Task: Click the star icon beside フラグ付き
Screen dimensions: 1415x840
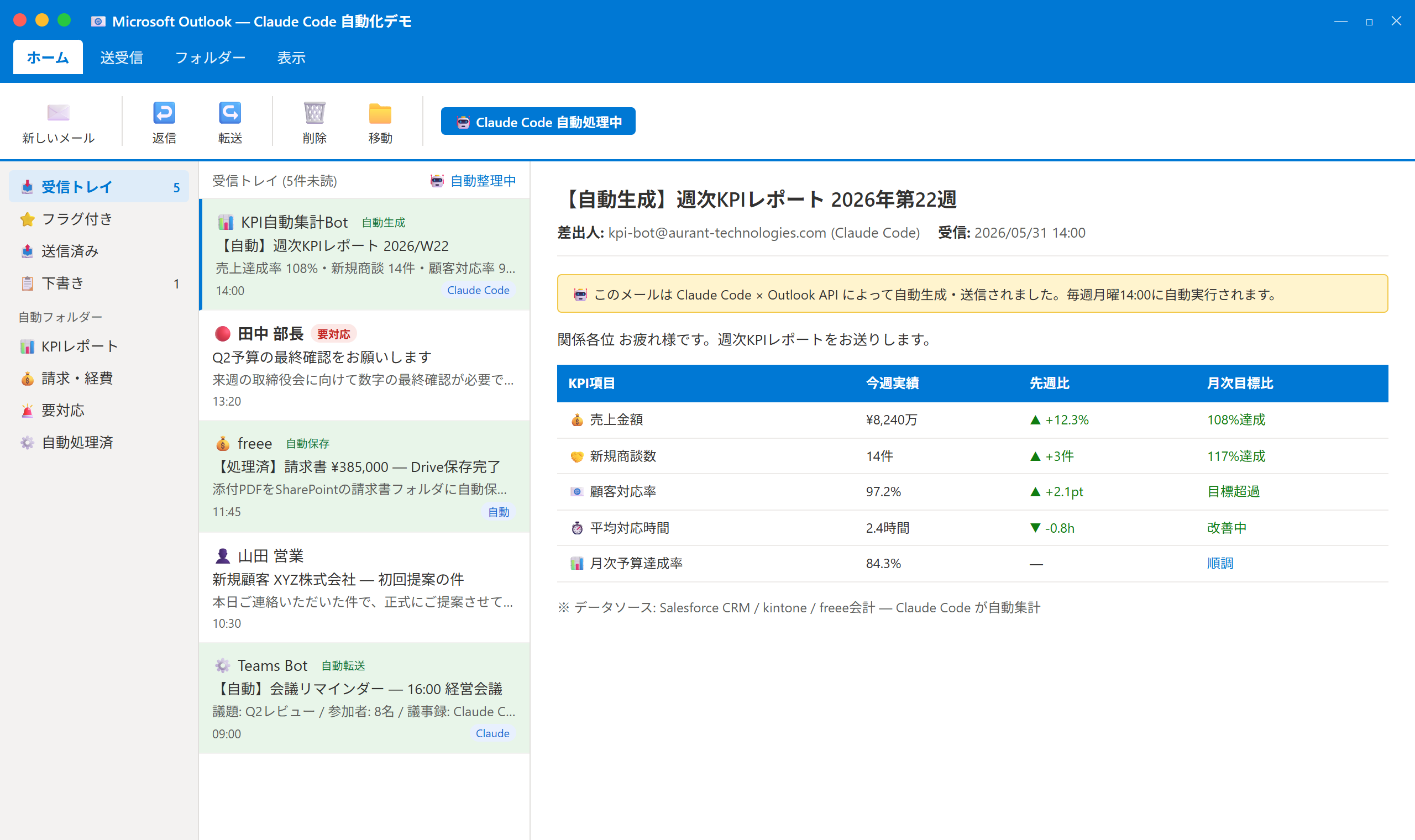Action: [27, 219]
